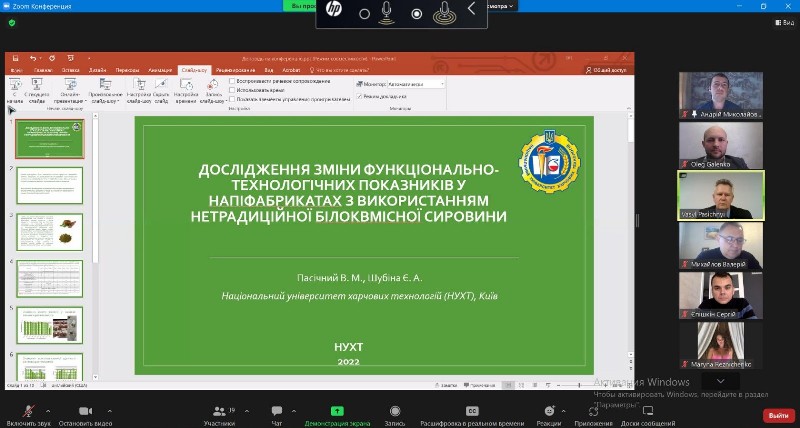Click Что вы хотите сделать search field
The image size is (800, 428).
click(339, 70)
